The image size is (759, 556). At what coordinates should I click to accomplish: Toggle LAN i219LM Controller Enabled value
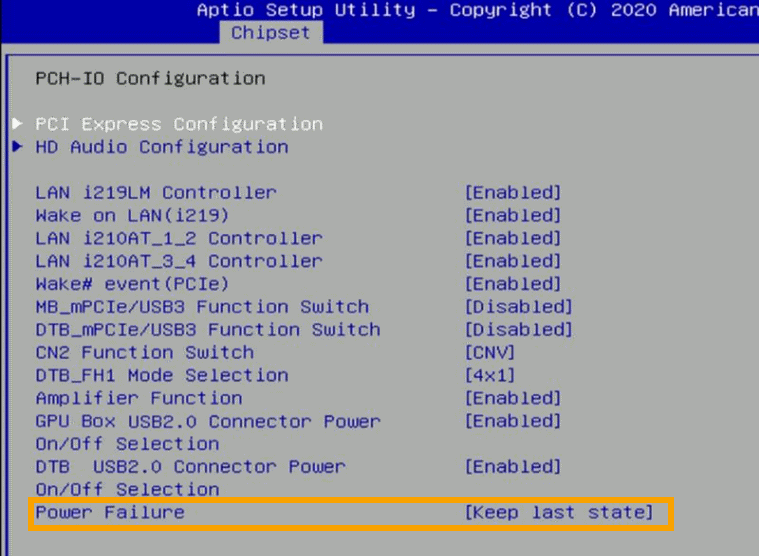point(513,193)
